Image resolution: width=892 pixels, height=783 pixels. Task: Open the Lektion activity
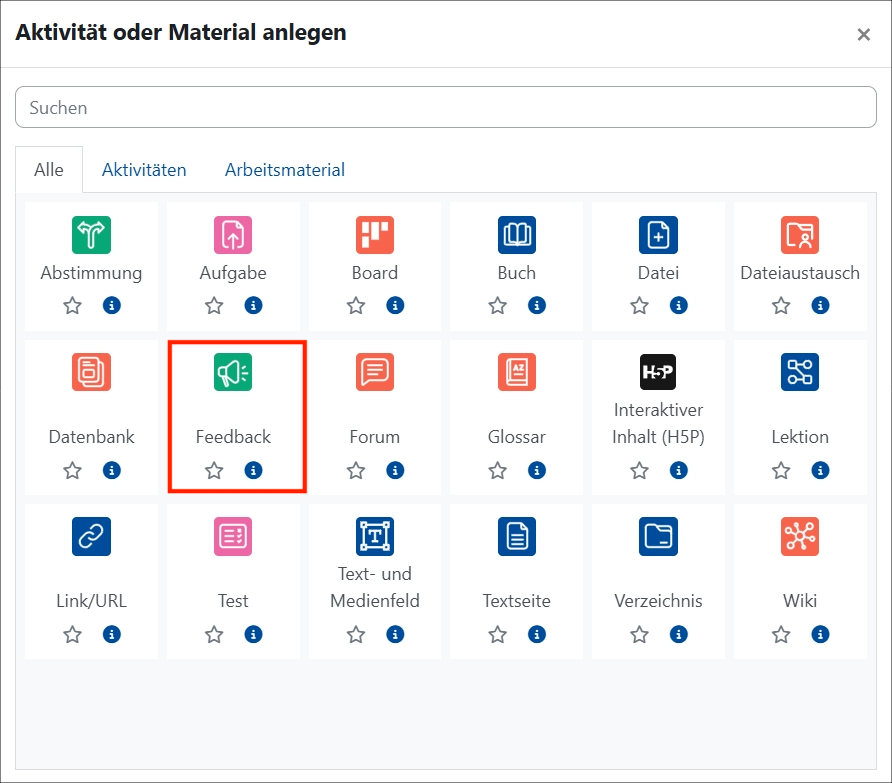[800, 371]
